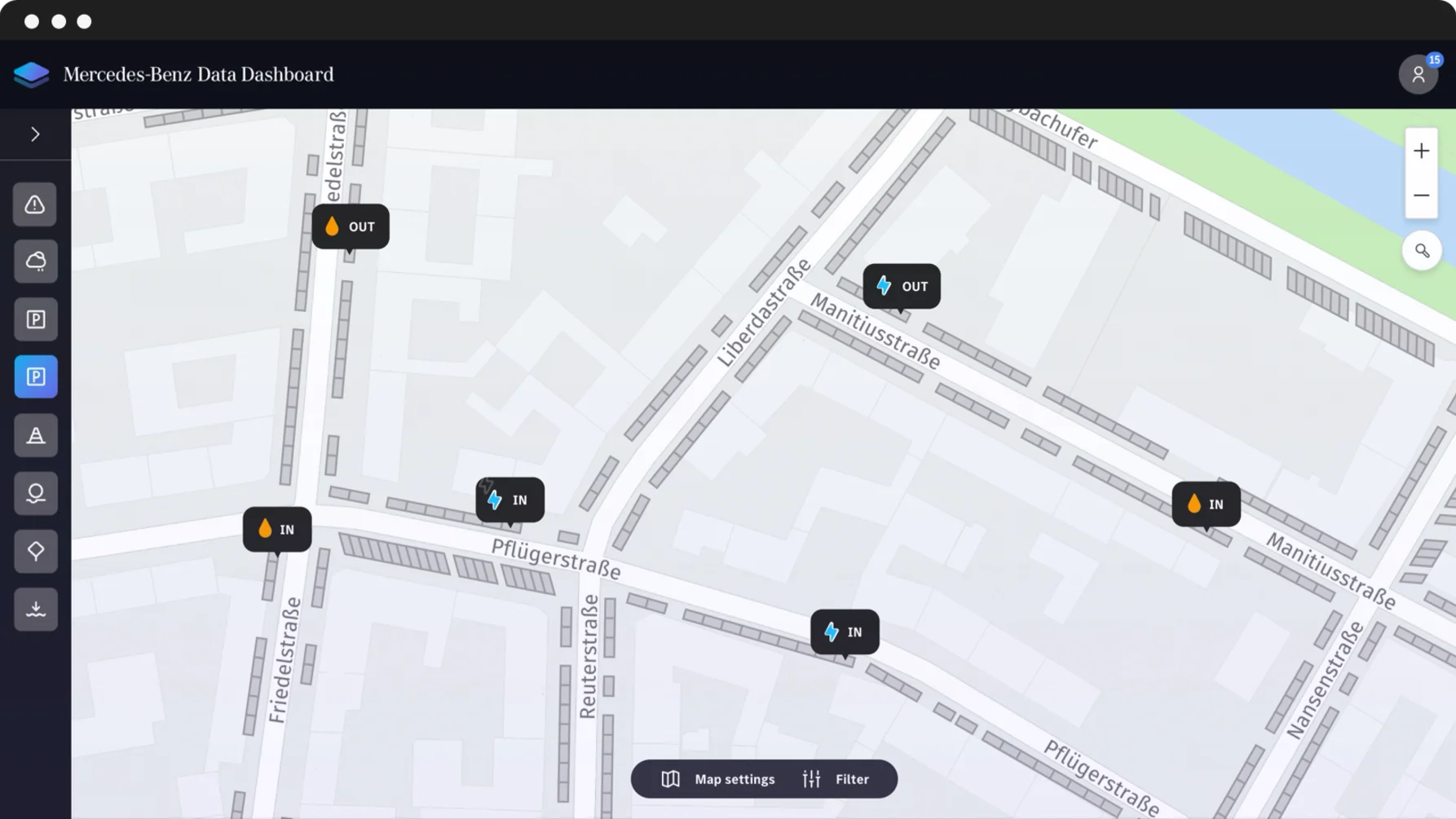
Task: Select the hazard warnings icon in sidebar
Action: click(35, 205)
